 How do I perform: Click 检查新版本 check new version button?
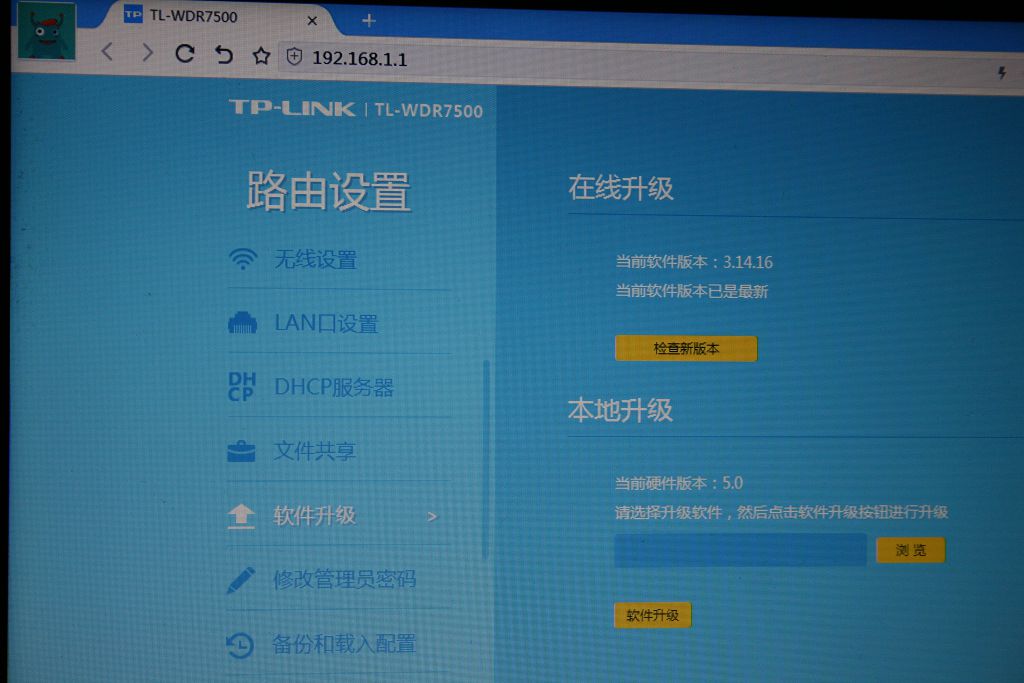coord(686,349)
